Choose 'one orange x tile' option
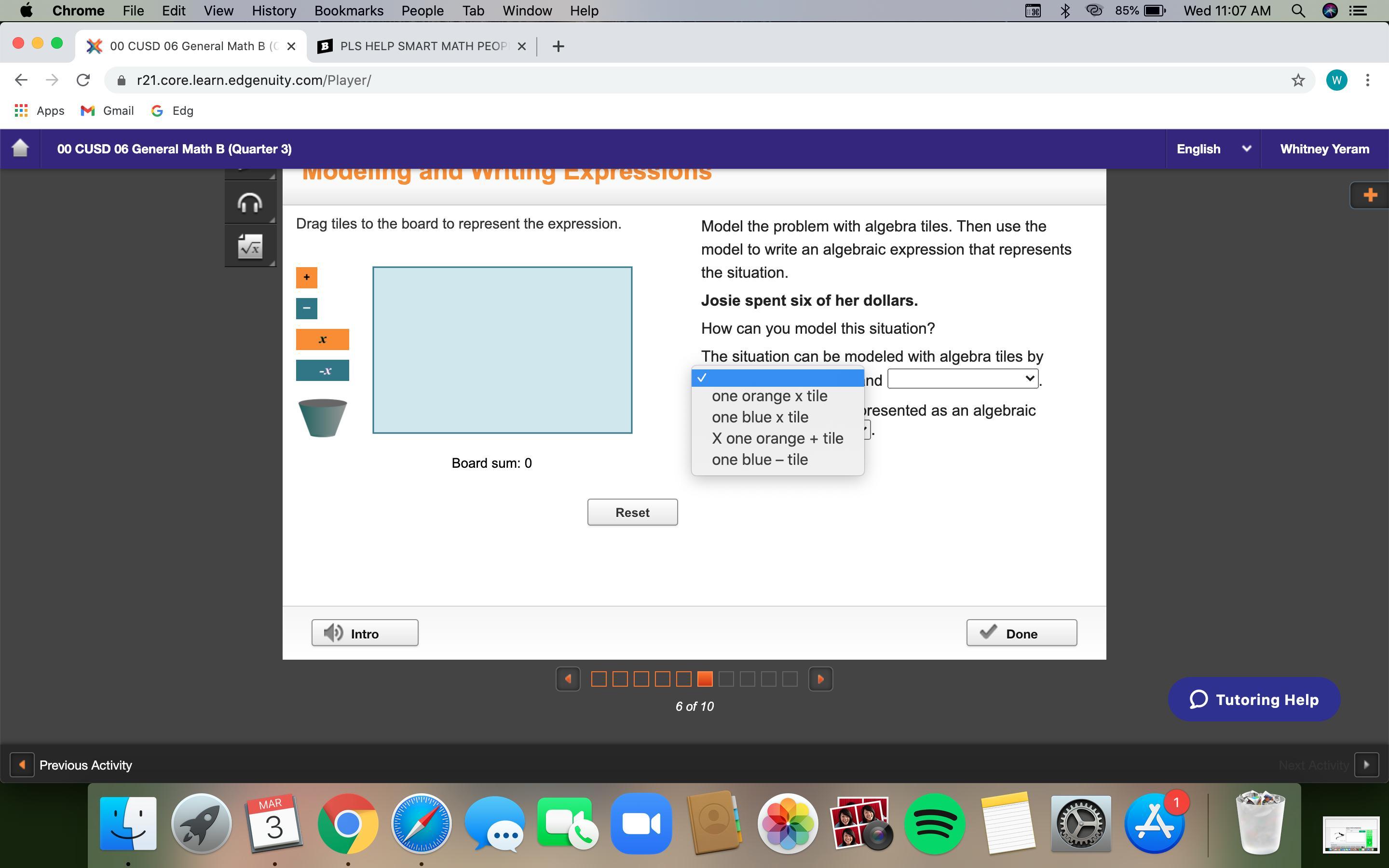Image resolution: width=1389 pixels, height=868 pixels. (x=769, y=396)
